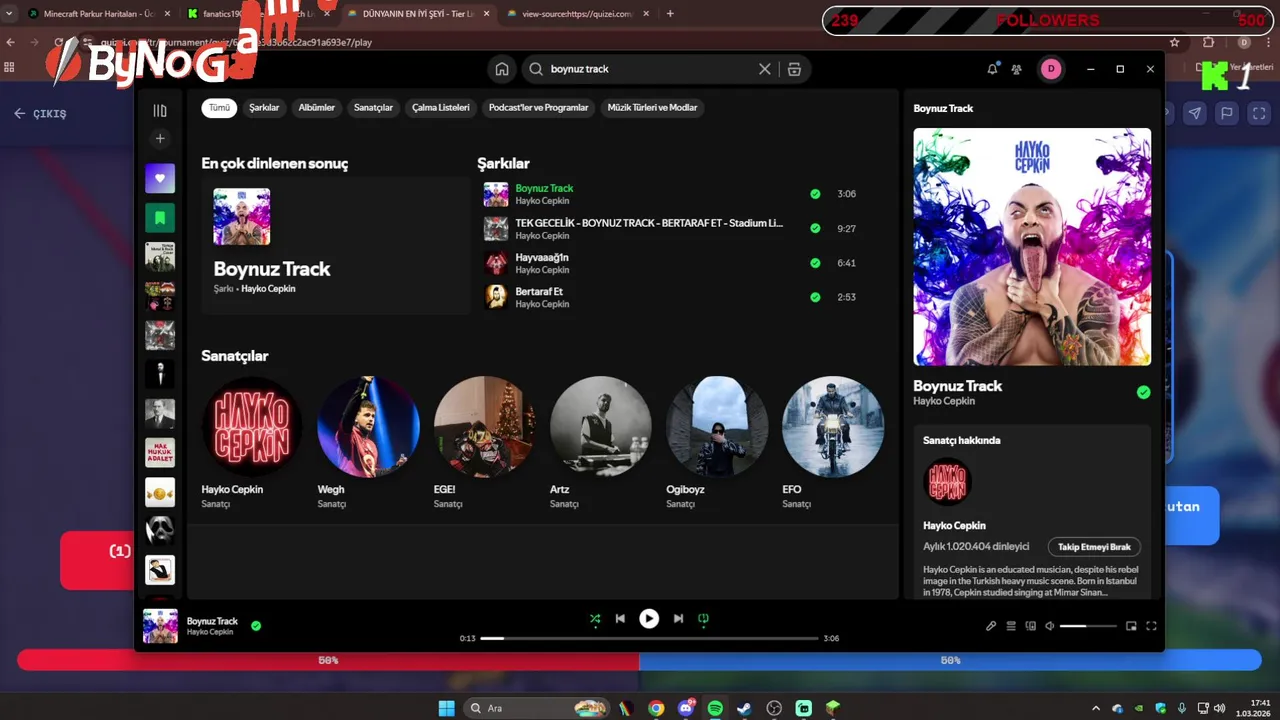Image resolution: width=1280 pixels, height=720 pixels.
Task: Open Ogiboyz artist profile
Action: coord(717,427)
